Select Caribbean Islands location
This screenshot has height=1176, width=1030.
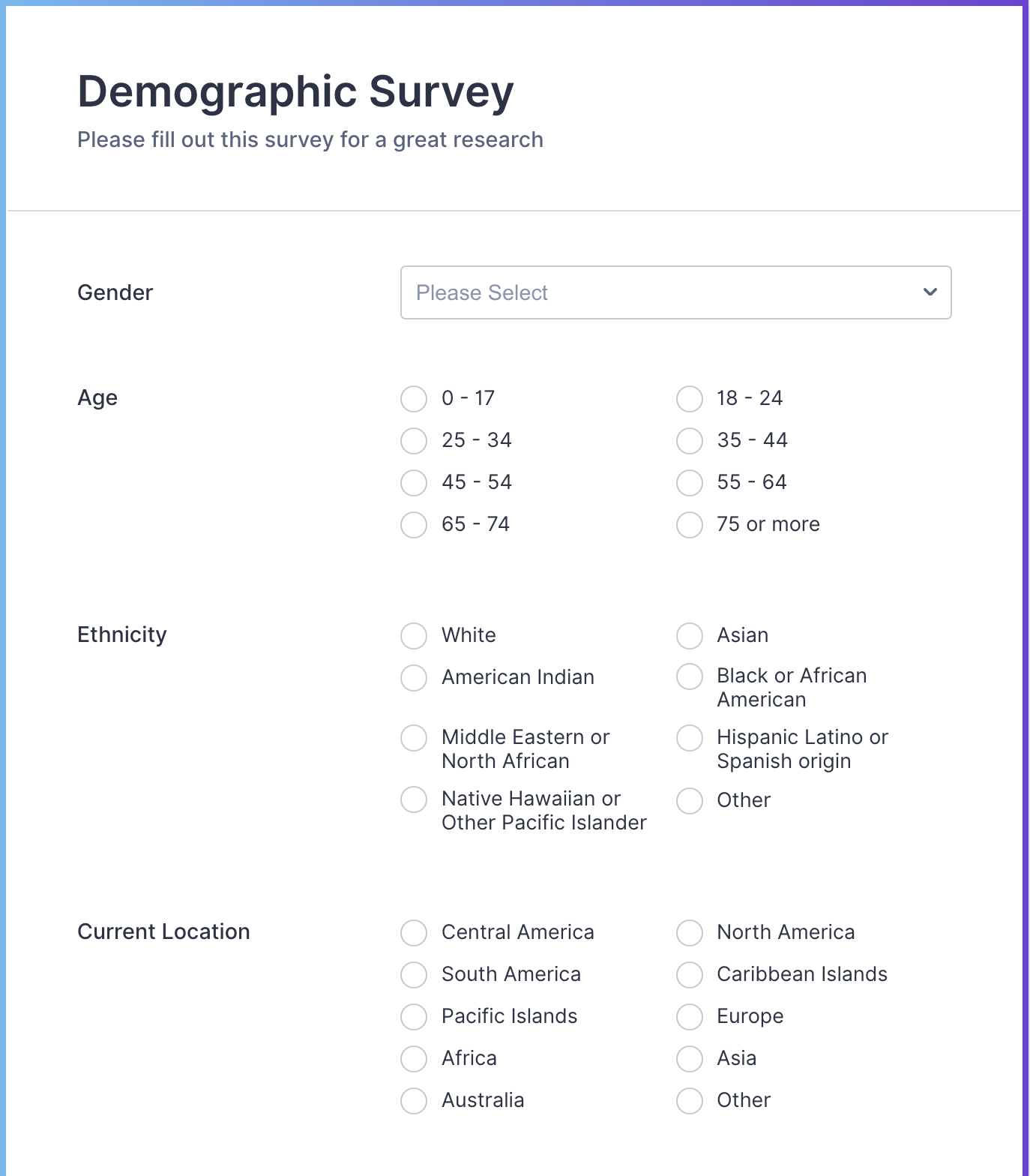[x=690, y=975]
